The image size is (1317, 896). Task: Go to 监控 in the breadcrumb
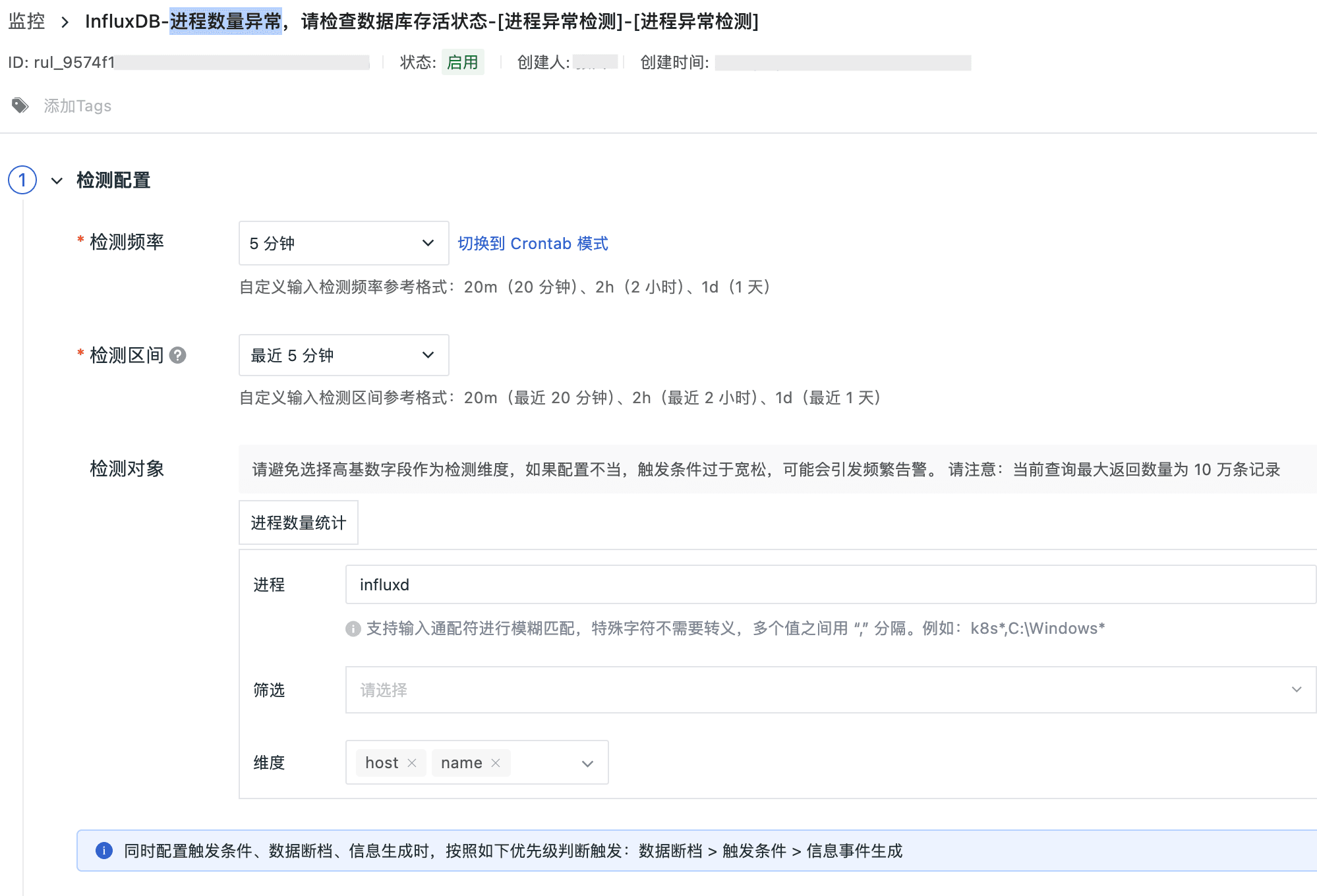pos(26,22)
